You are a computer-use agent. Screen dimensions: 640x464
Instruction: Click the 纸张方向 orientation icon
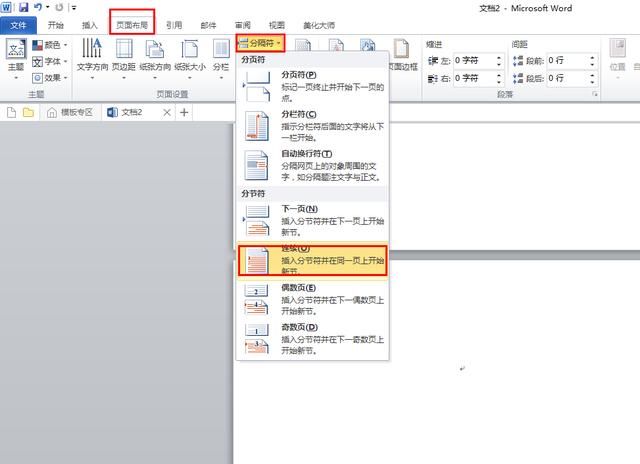155,49
